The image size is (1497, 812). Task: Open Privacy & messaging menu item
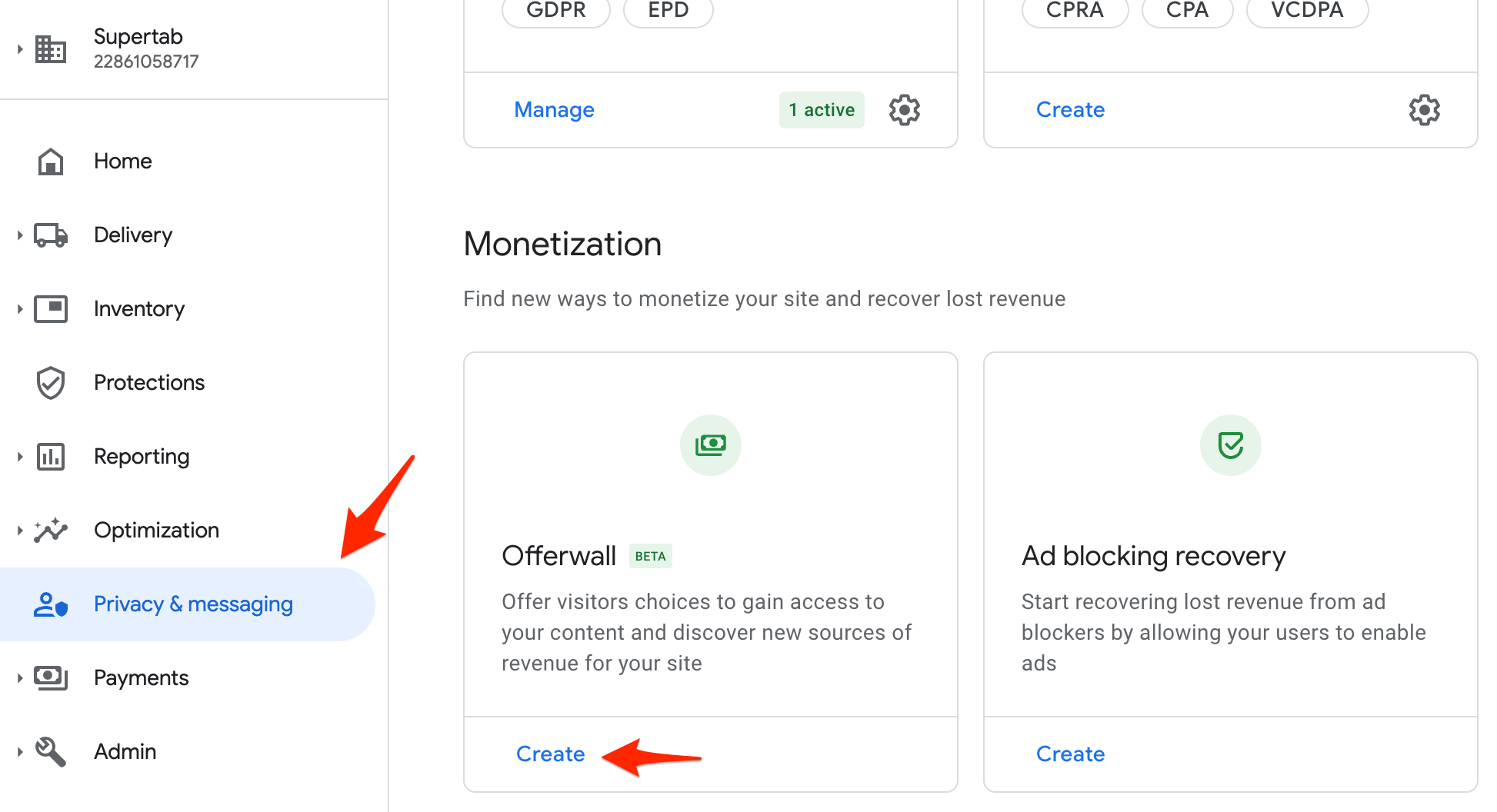pyautogui.click(x=188, y=604)
